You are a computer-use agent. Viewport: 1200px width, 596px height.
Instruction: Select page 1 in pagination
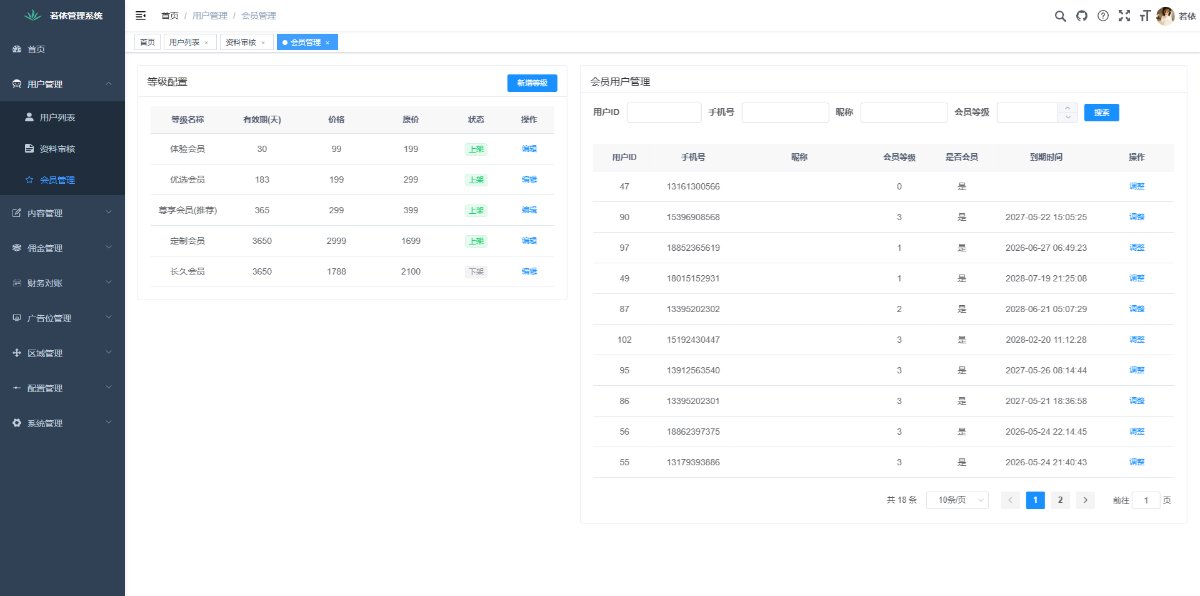tap(1036, 500)
